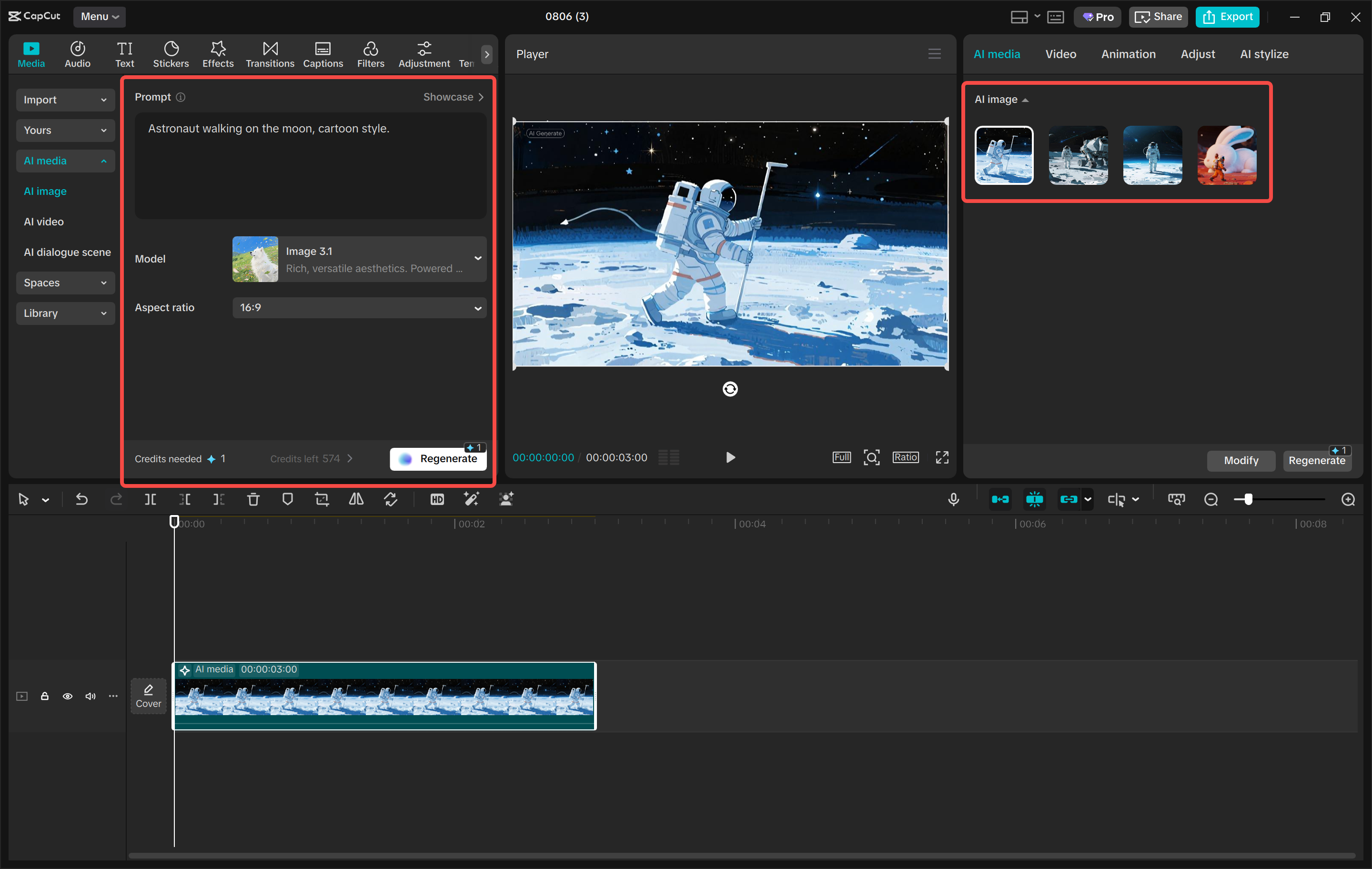Image resolution: width=1372 pixels, height=869 pixels.
Task: Click the Pro button
Action: 1098,17
